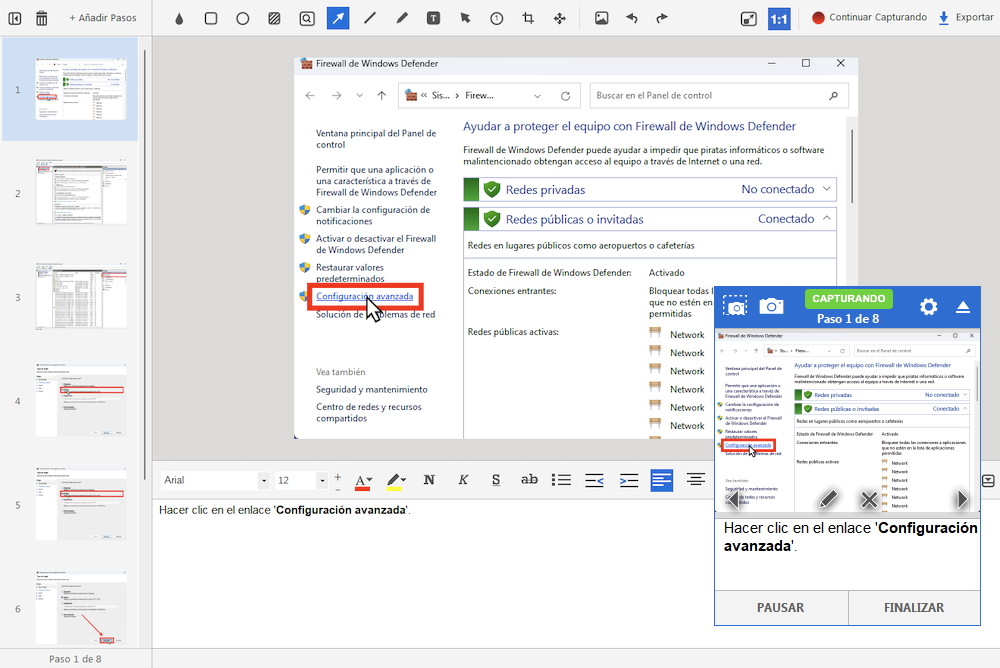This screenshot has height=668, width=1000.
Task: Select step 6 thumbnail
Action: [81, 607]
